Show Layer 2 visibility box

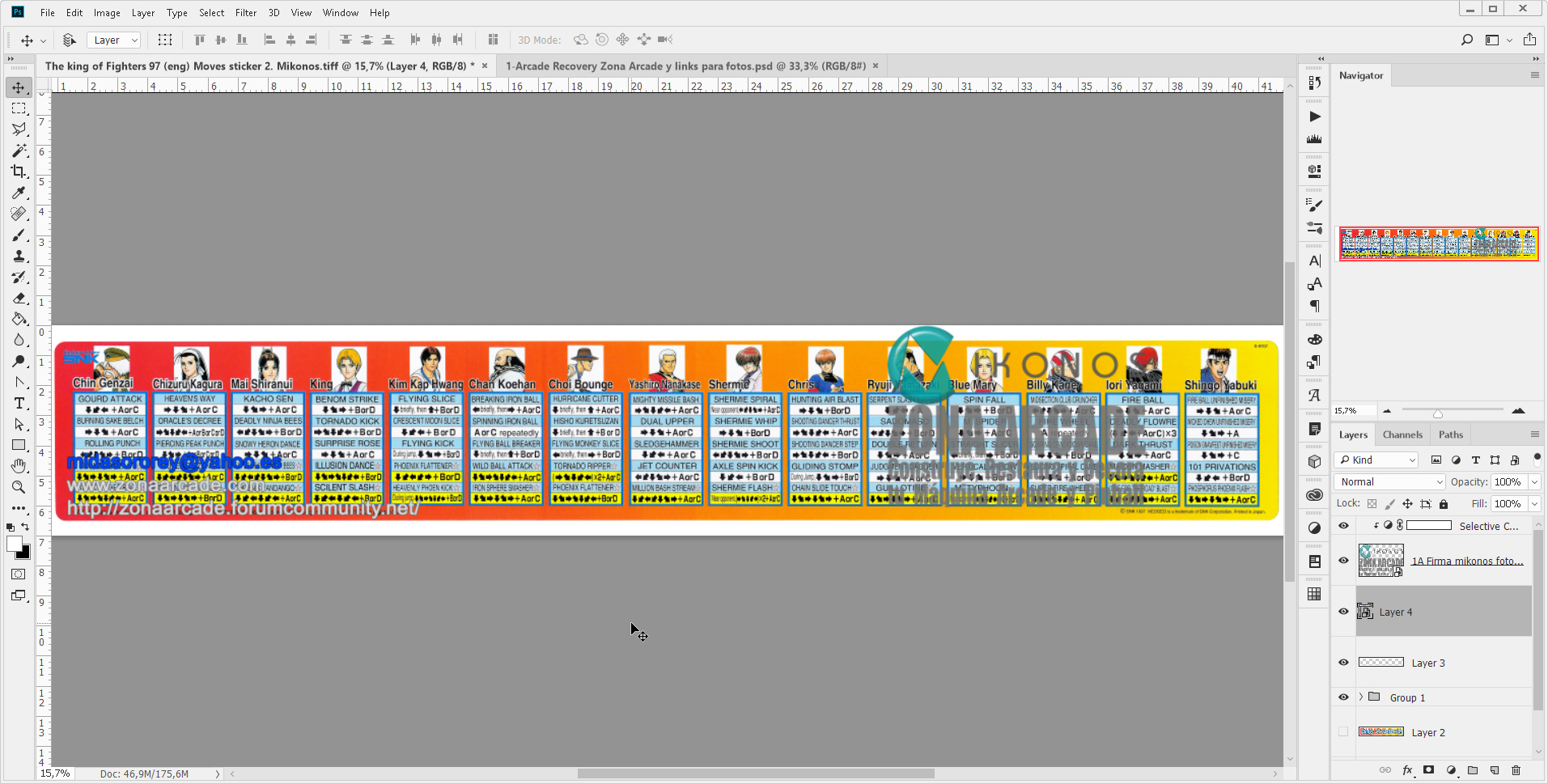[1343, 731]
